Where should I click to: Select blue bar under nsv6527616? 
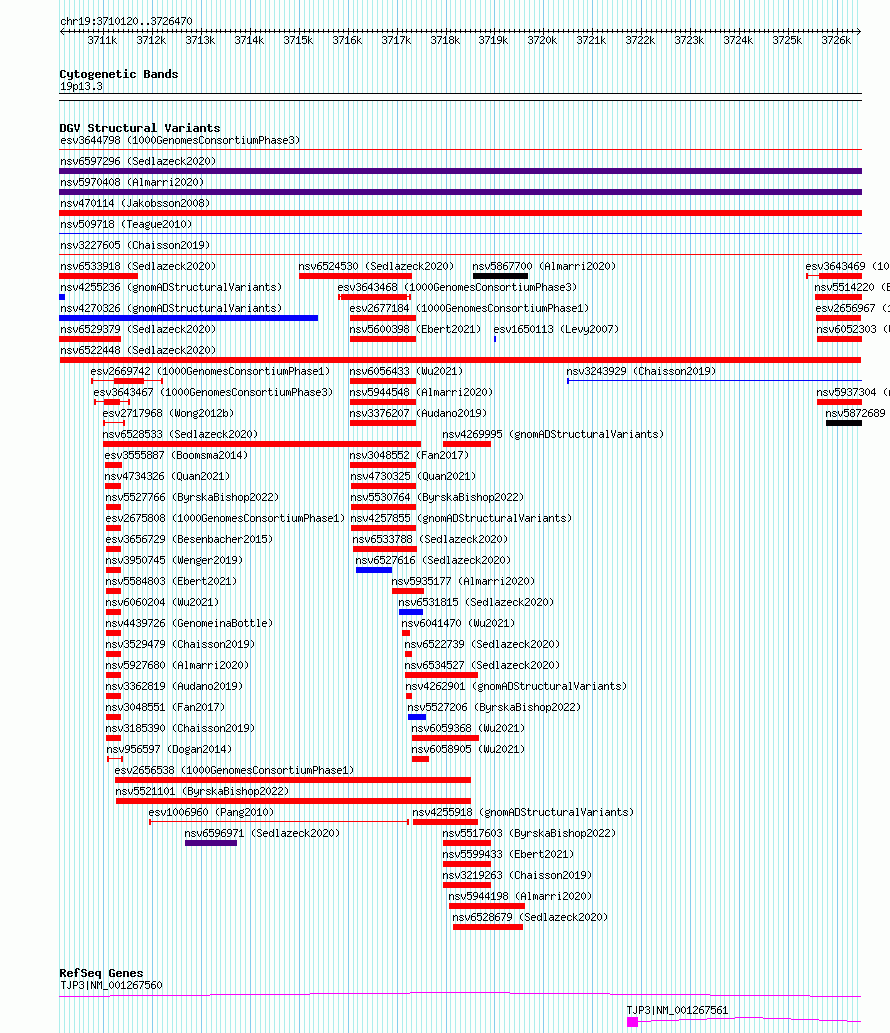374,571
